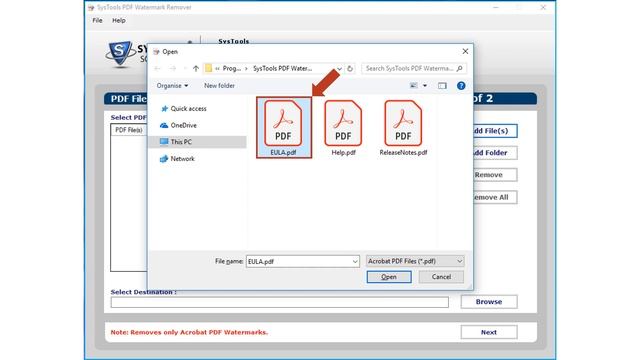Click the Prog... breadcrumb segment

[x=231, y=69]
